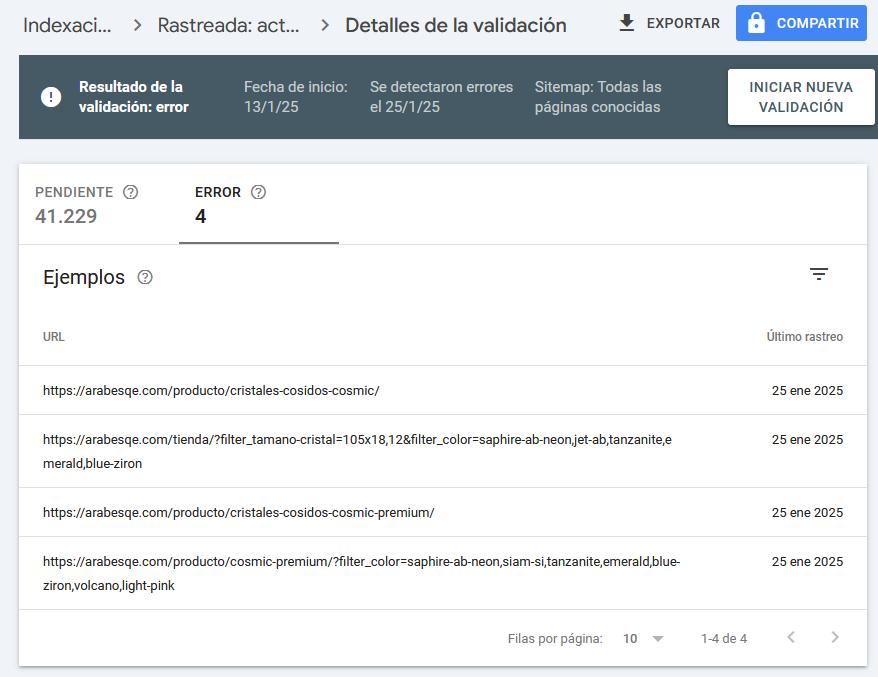Open the Indexaci... breadcrumb link

(x=67, y=25)
